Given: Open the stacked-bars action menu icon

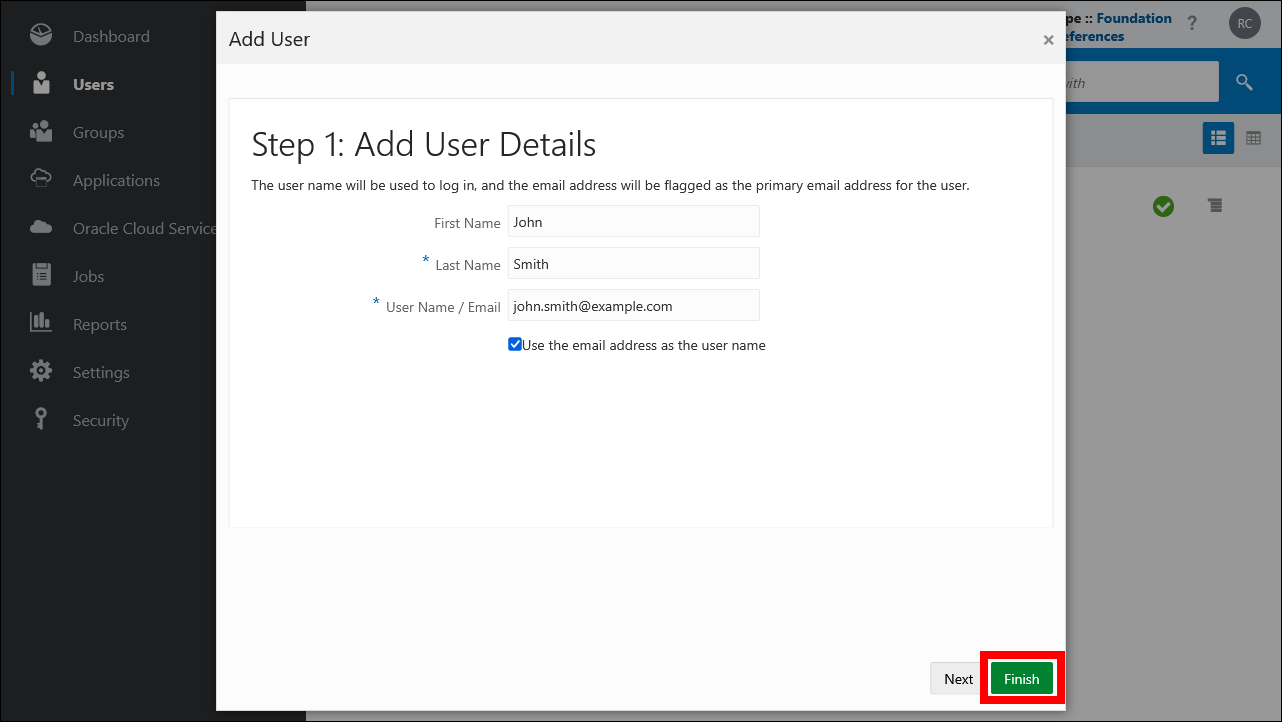Looking at the screenshot, I should (1215, 206).
